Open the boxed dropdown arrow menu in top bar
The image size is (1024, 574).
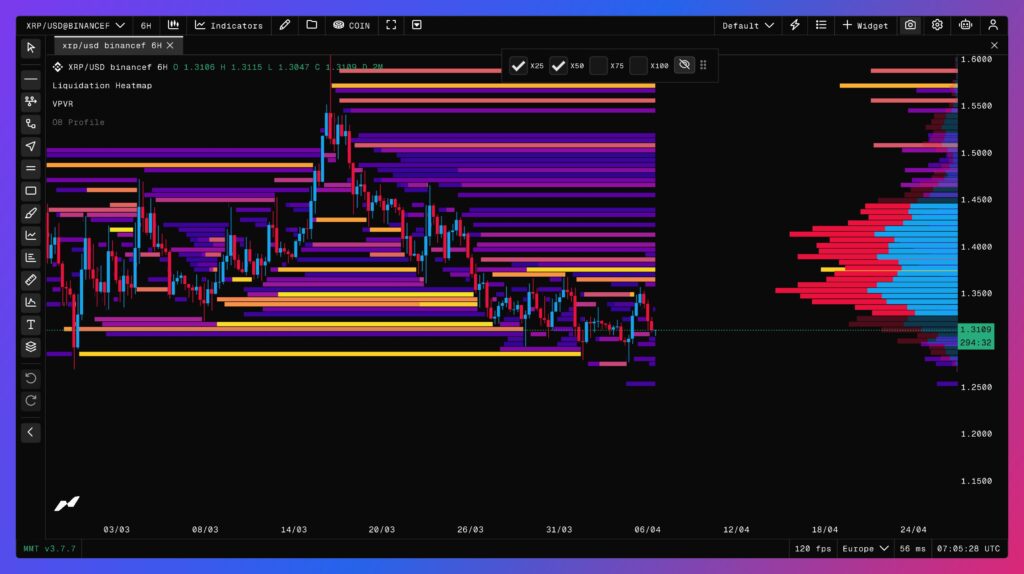tap(417, 25)
